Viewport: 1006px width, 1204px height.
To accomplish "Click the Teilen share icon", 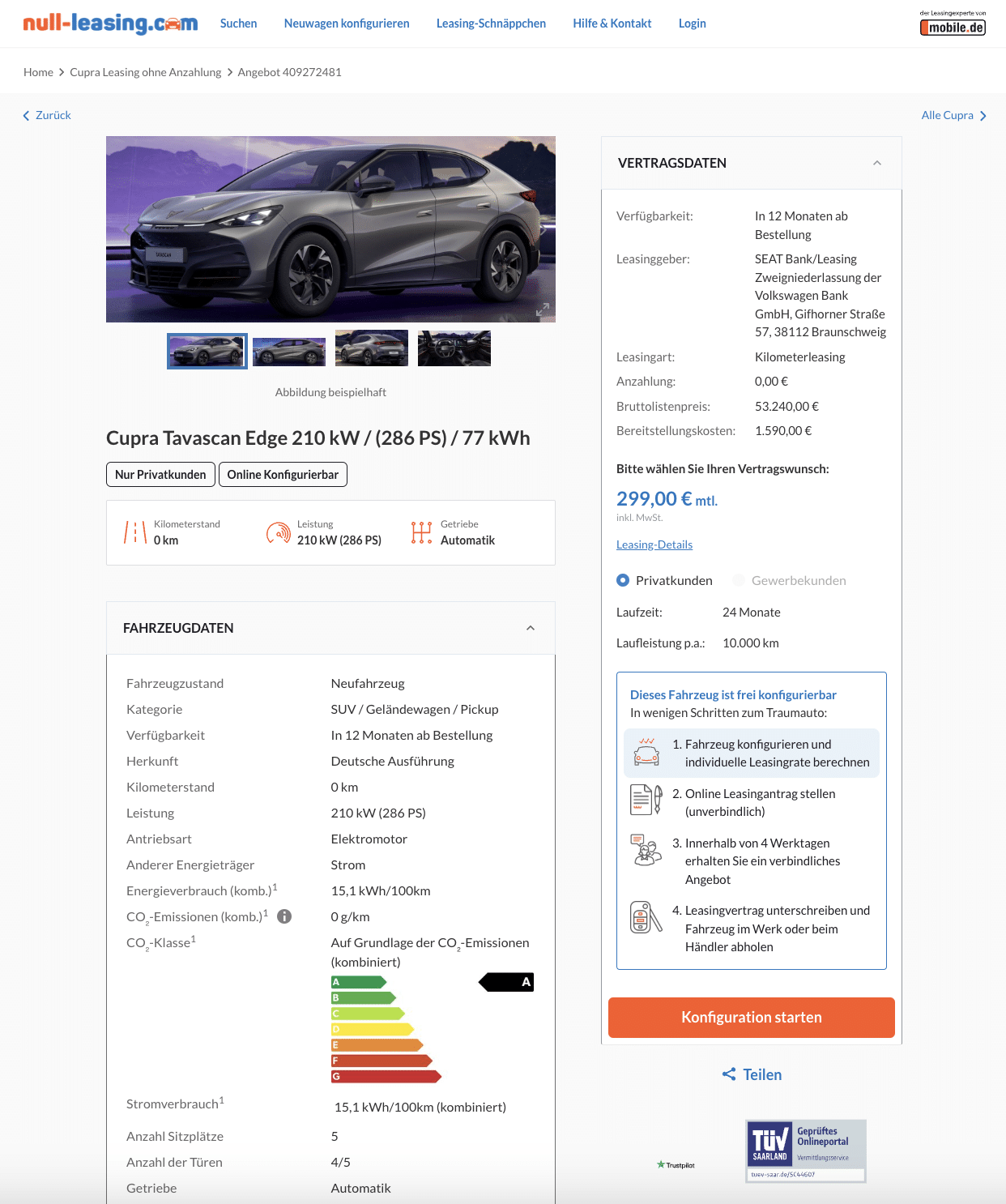I will point(729,1074).
